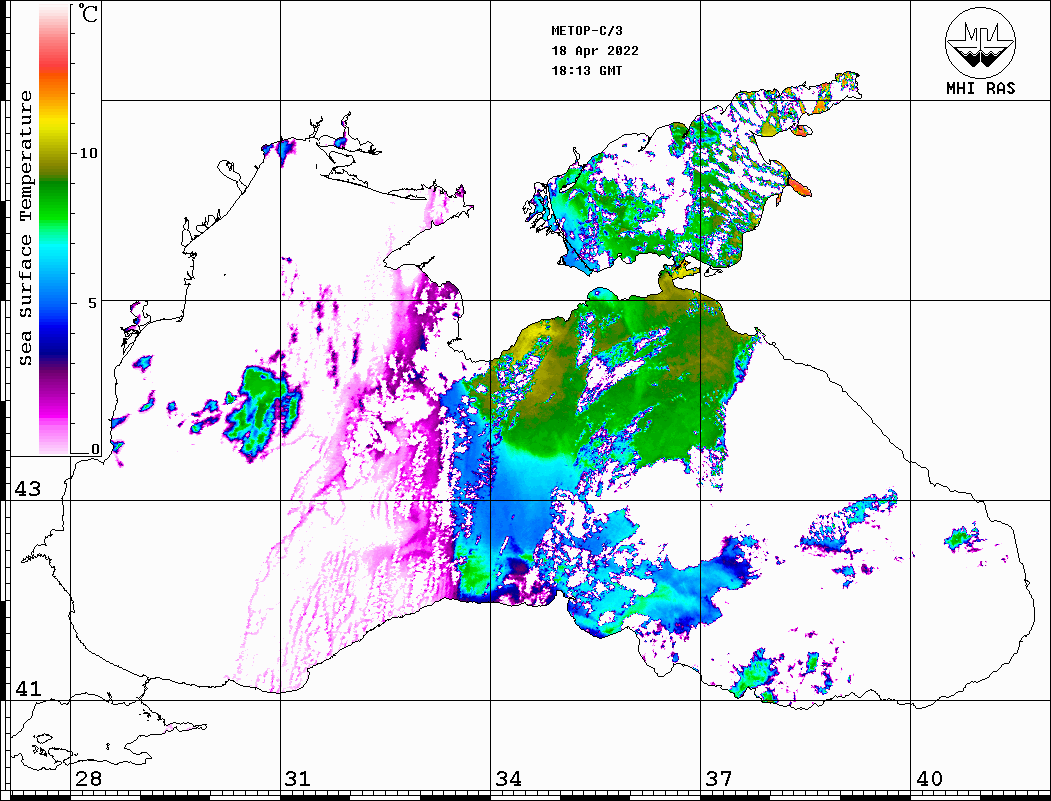Viewport: 1051px width, 801px height.
Task: Click longitude label '37'
Action: 719,778
